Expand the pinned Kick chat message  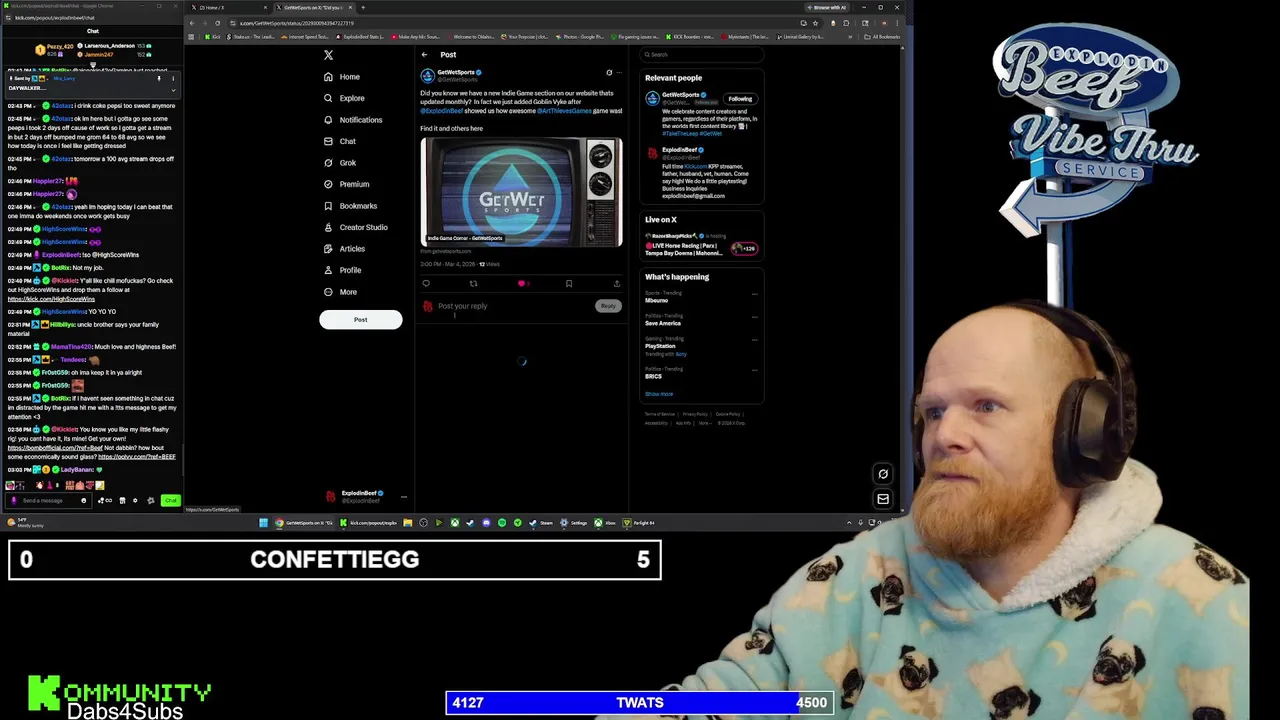pos(173,89)
